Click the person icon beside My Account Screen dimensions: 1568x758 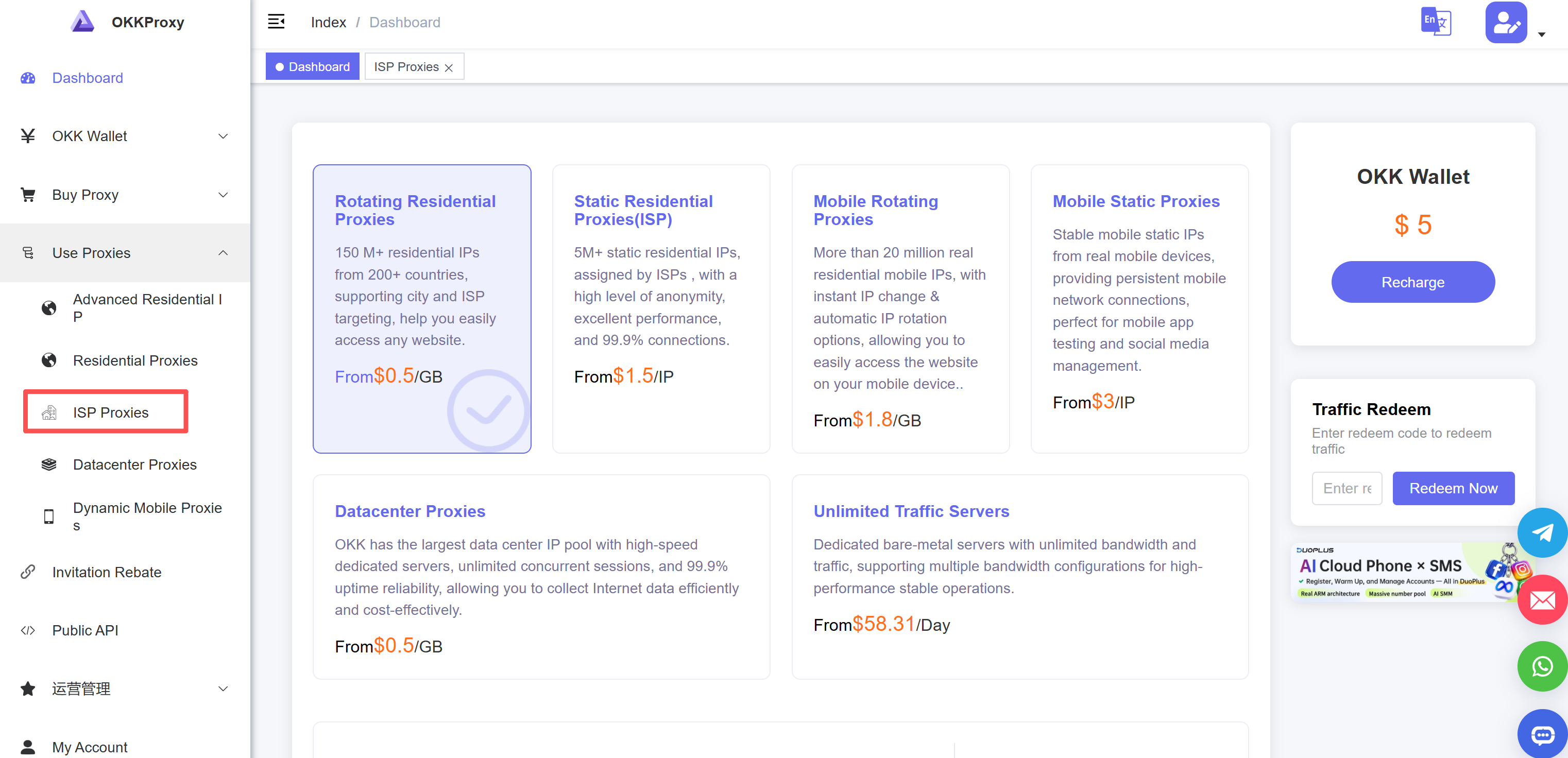[x=28, y=747]
